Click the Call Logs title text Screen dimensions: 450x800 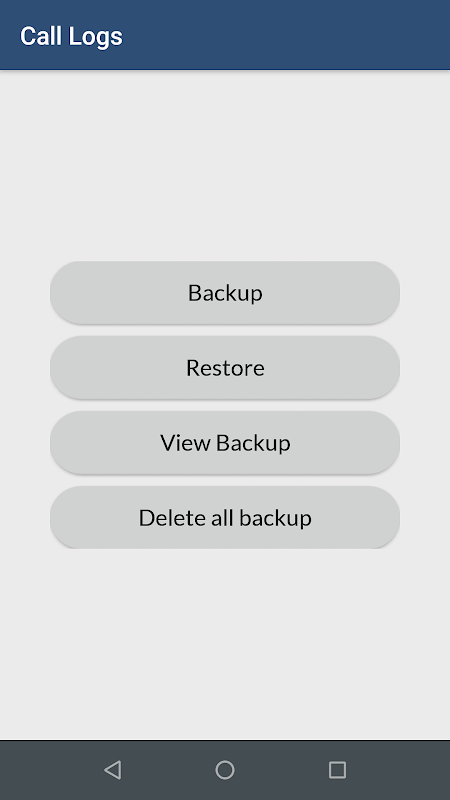(x=71, y=36)
